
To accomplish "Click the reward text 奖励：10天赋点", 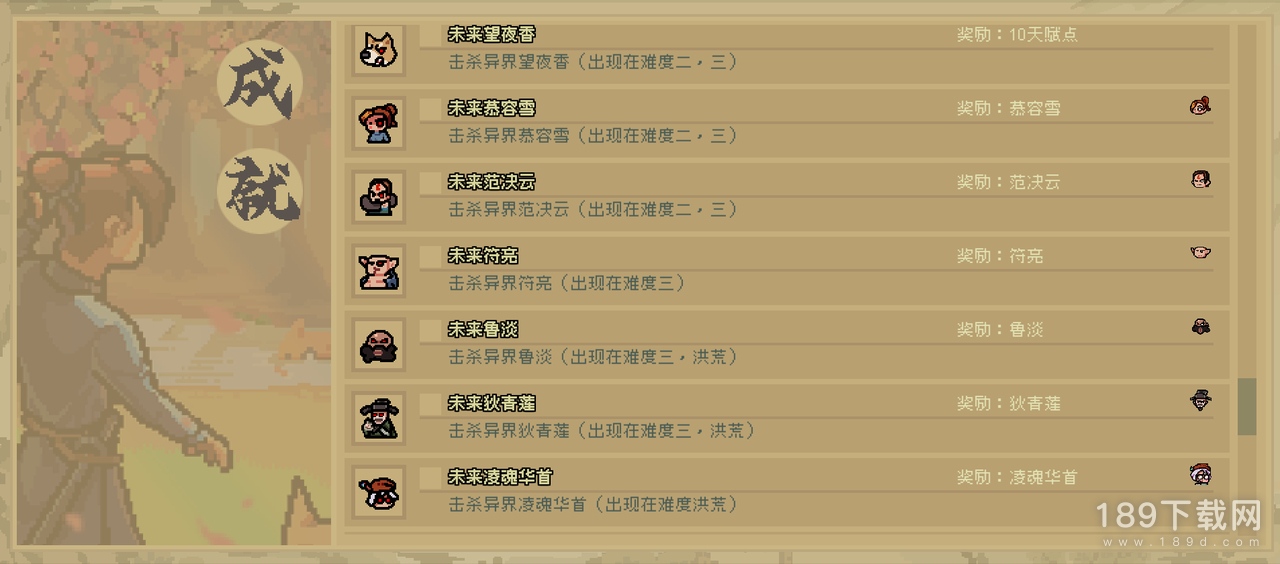I will click(x=1017, y=34).
